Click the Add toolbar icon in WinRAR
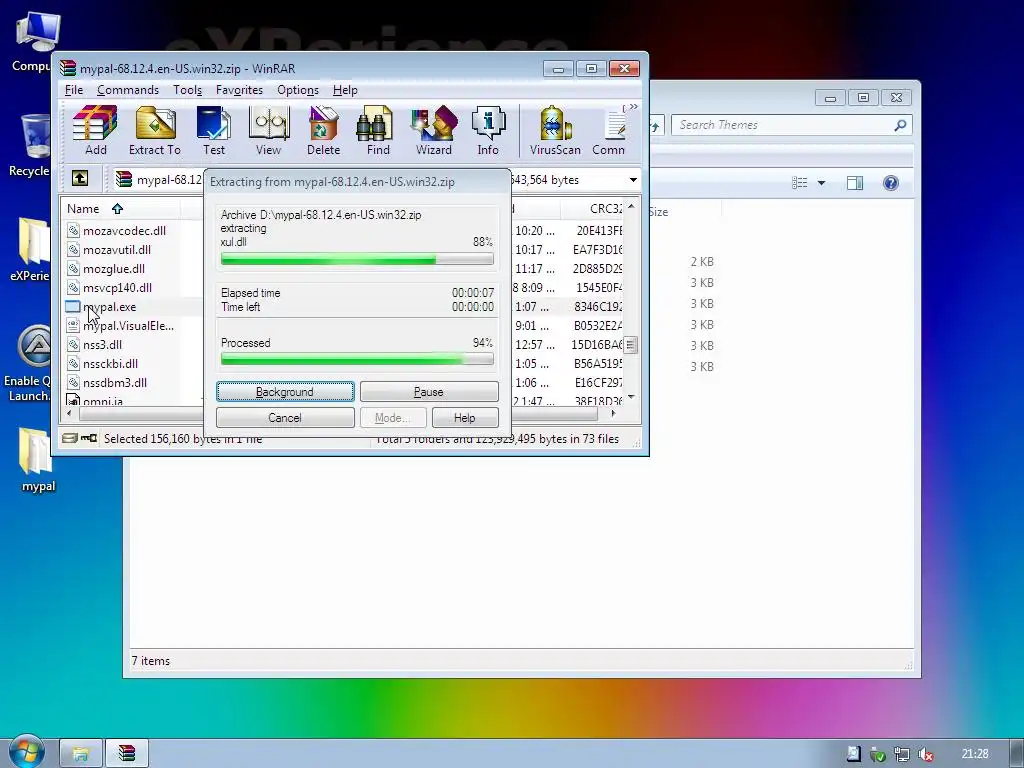The image size is (1024, 768). [x=95, y=131]
